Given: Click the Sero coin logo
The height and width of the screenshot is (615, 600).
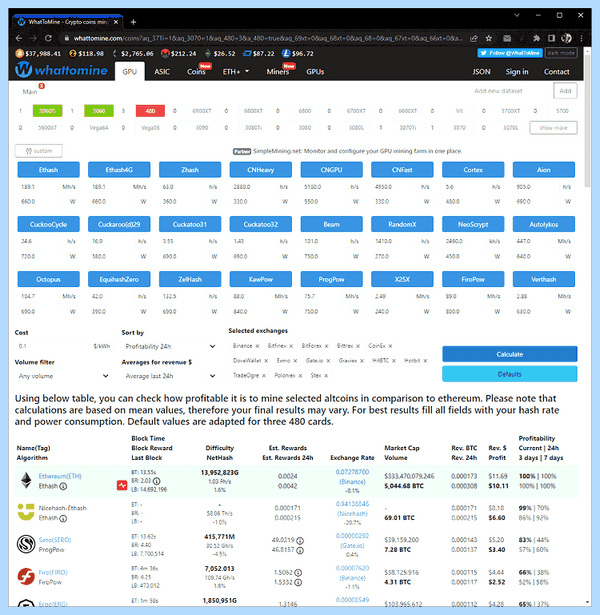Looking at the screenshot, I should coord(26,544).
